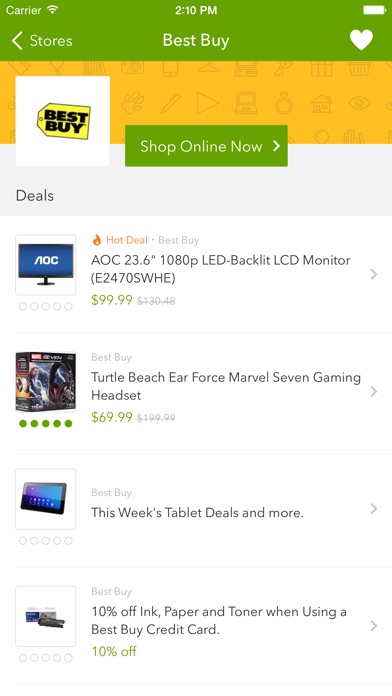Expand the Ink, Paper and Toner chevron
Viewport: 392px width, 696px height.
pos(374,626)
